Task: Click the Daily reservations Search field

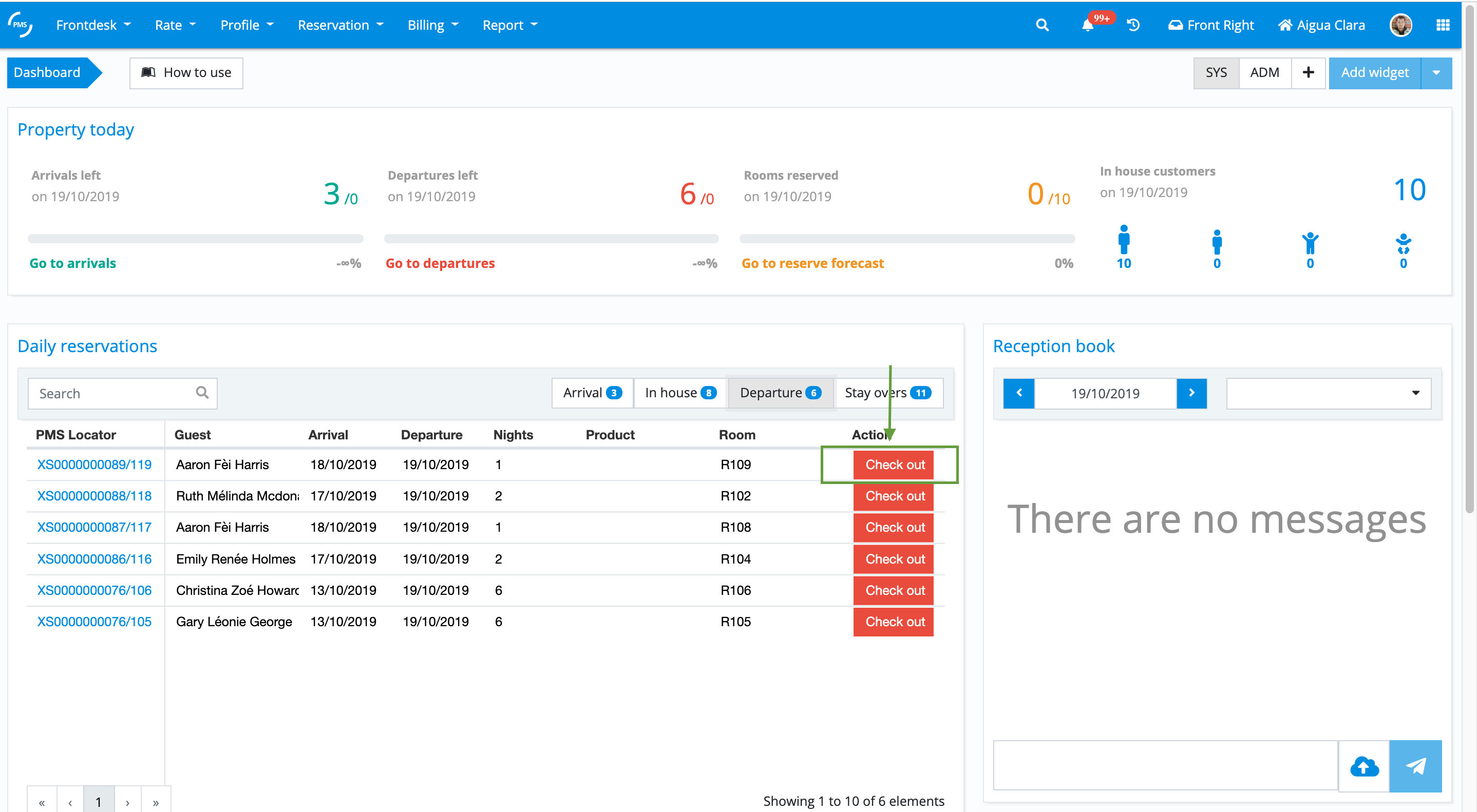Action: point(115,393)
